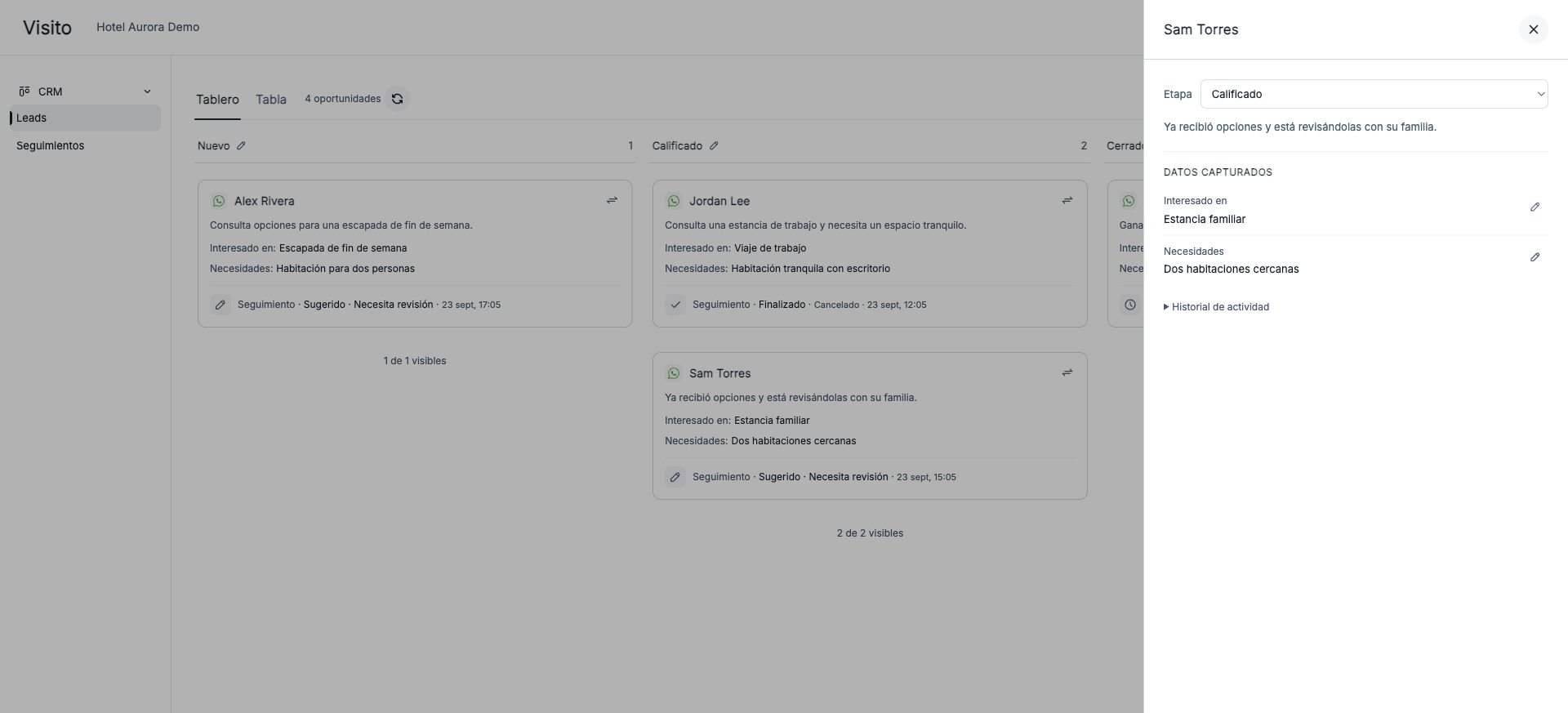The height and width of the screenshot is (713, 1568).
Task: Switch to the Tabla tab
Action: click(x=271, y=100)
